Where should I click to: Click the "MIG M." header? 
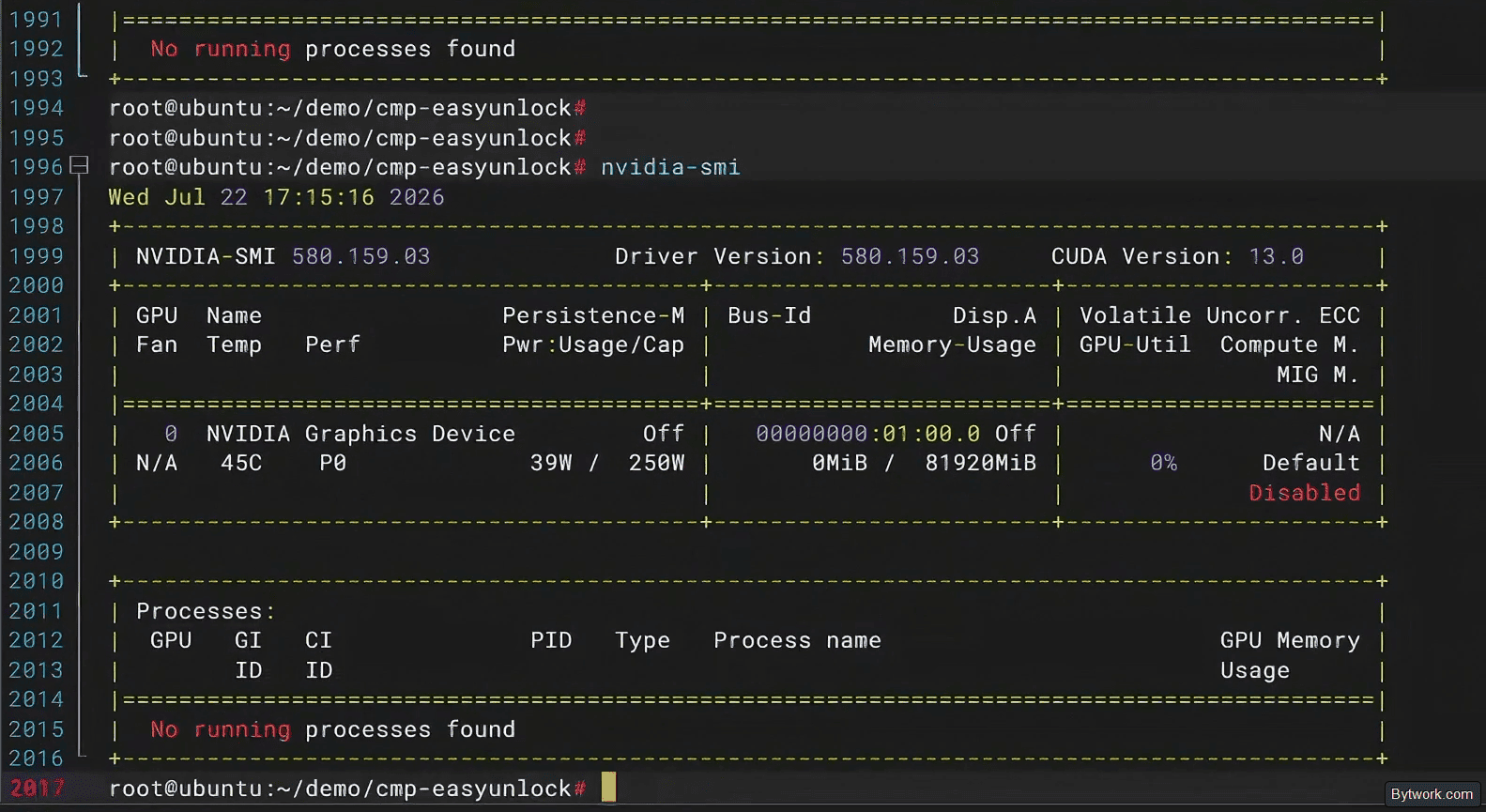tap(1318, 375)
